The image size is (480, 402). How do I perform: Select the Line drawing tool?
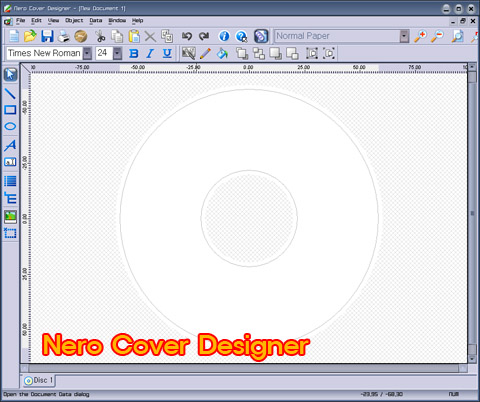(x=10, y=94)
